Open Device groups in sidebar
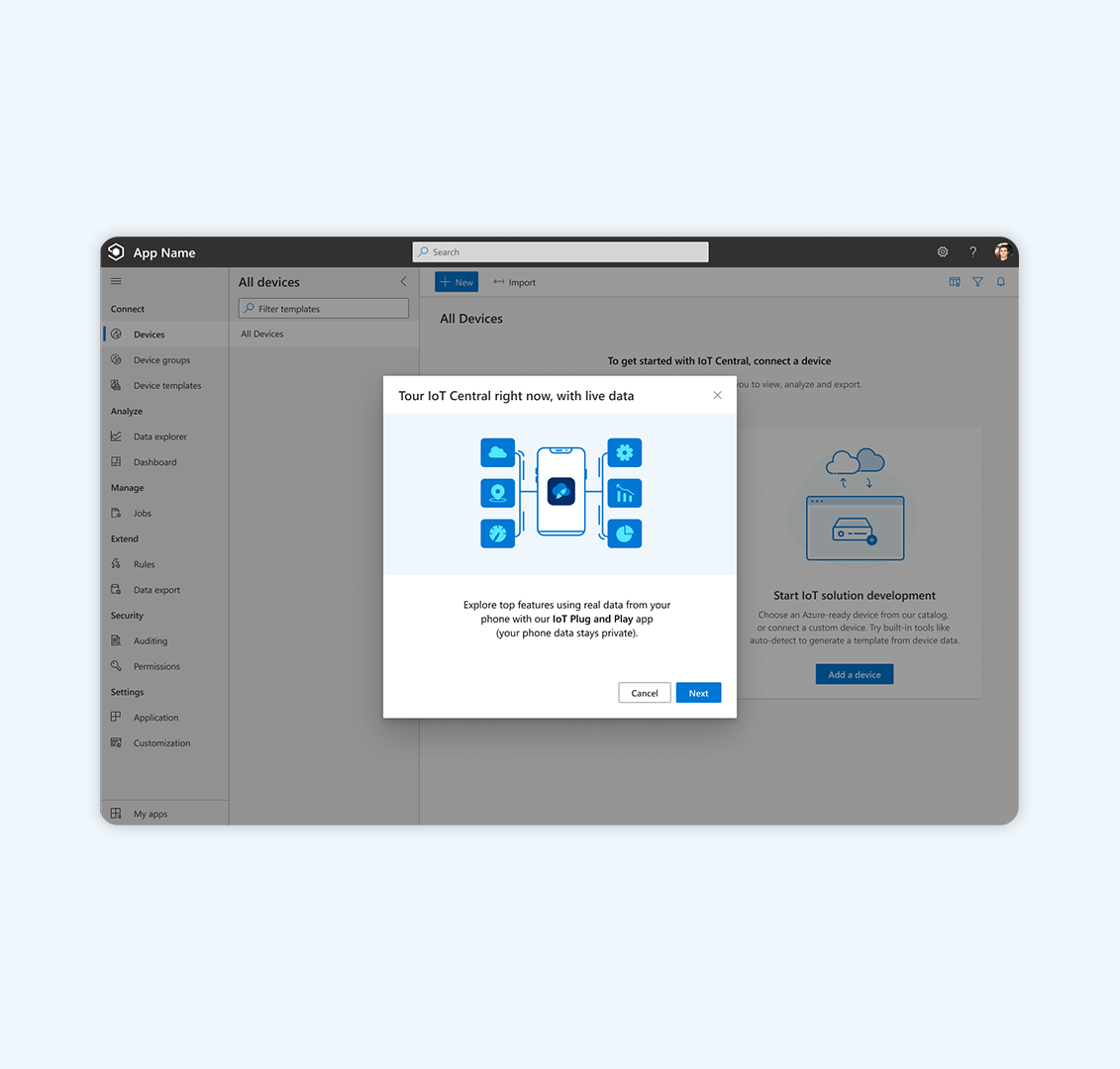 click(164, 360)
